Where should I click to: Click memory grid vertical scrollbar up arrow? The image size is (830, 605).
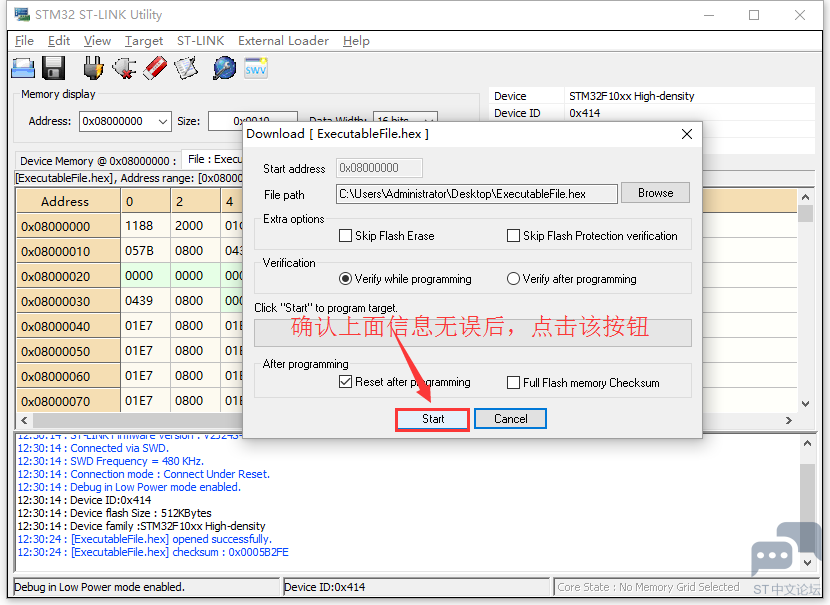pos(805,197)
